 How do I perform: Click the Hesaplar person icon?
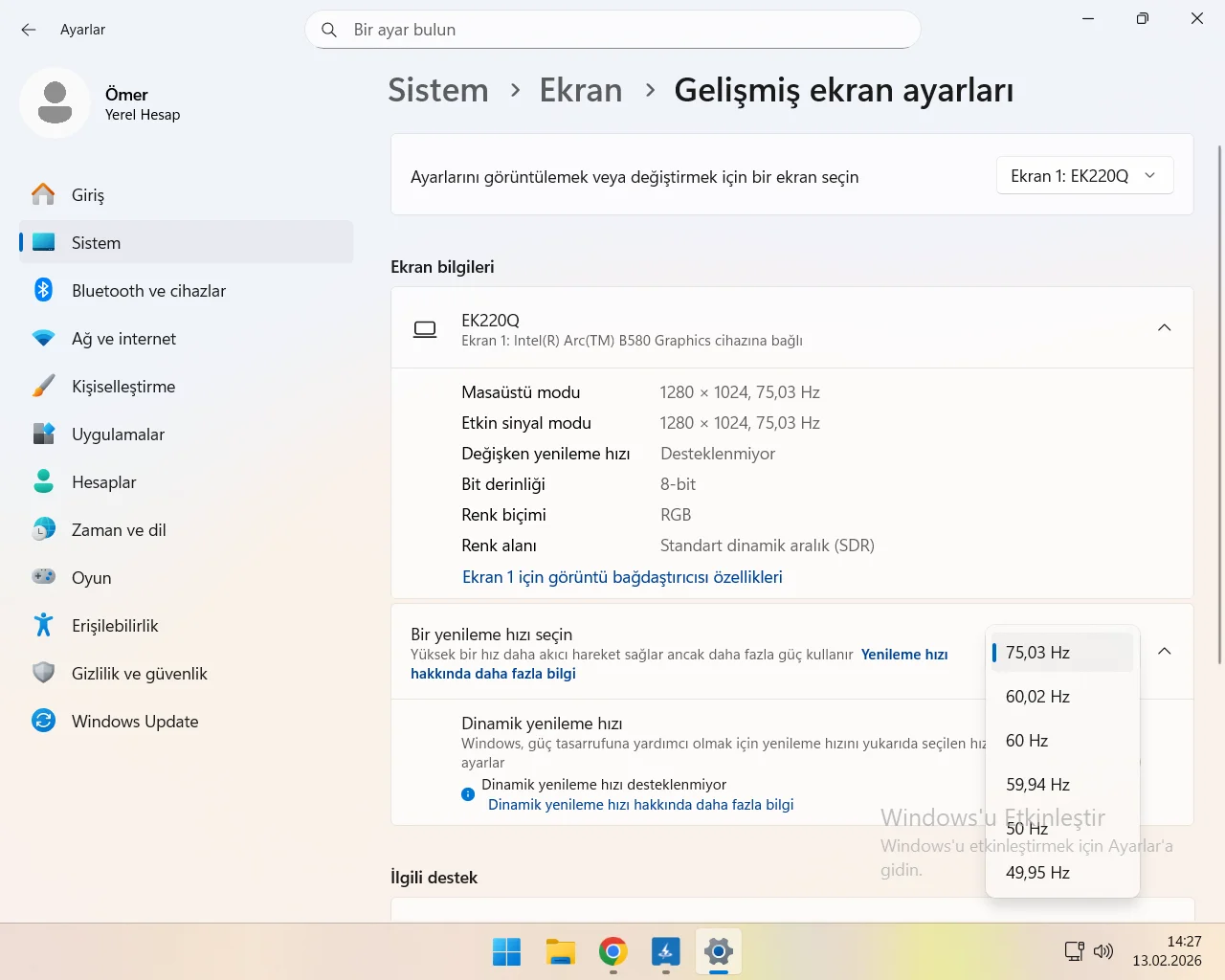pos(43,481)
